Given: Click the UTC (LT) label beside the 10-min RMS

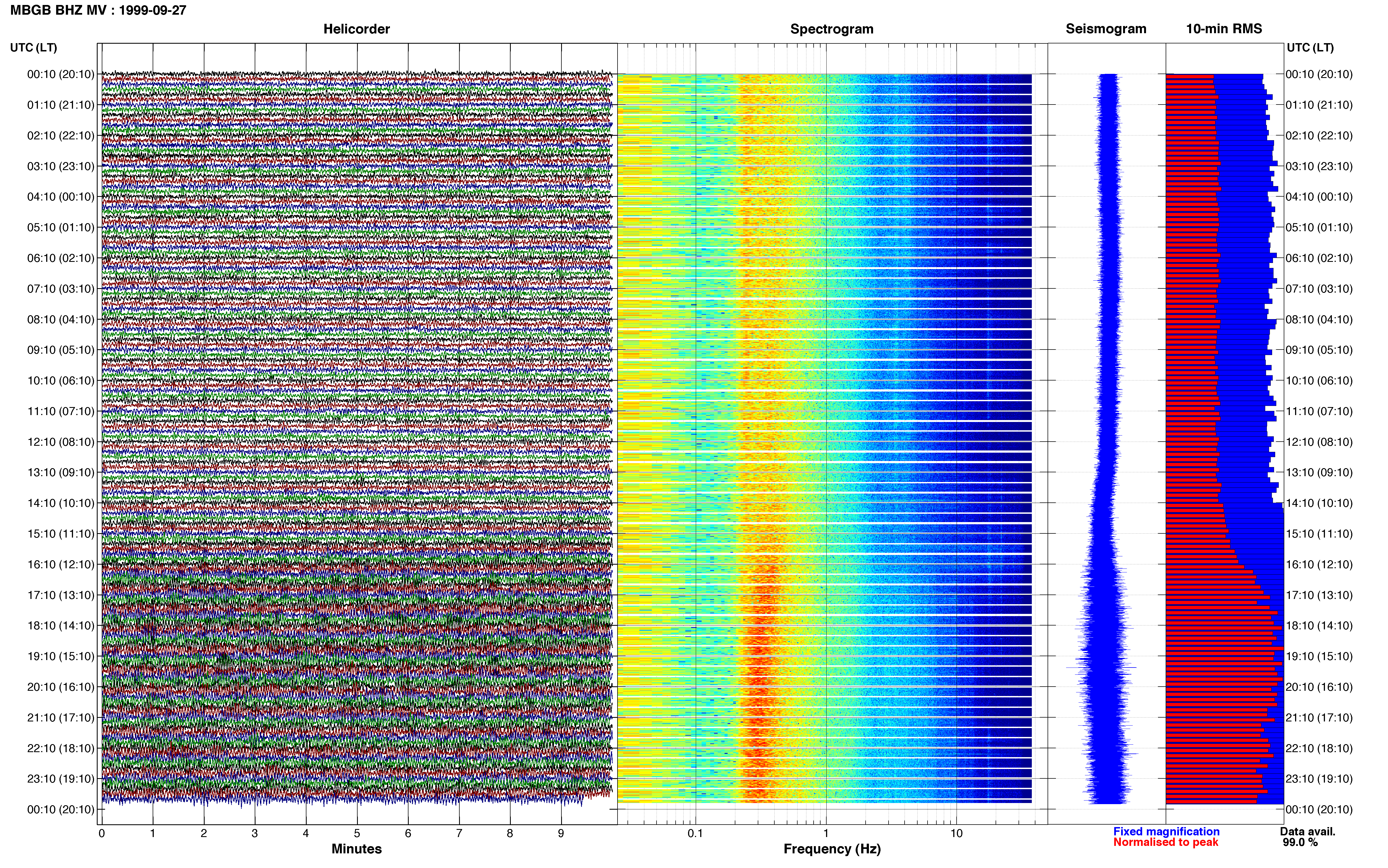Looking at the screenshot, I should pos(1311,48).
